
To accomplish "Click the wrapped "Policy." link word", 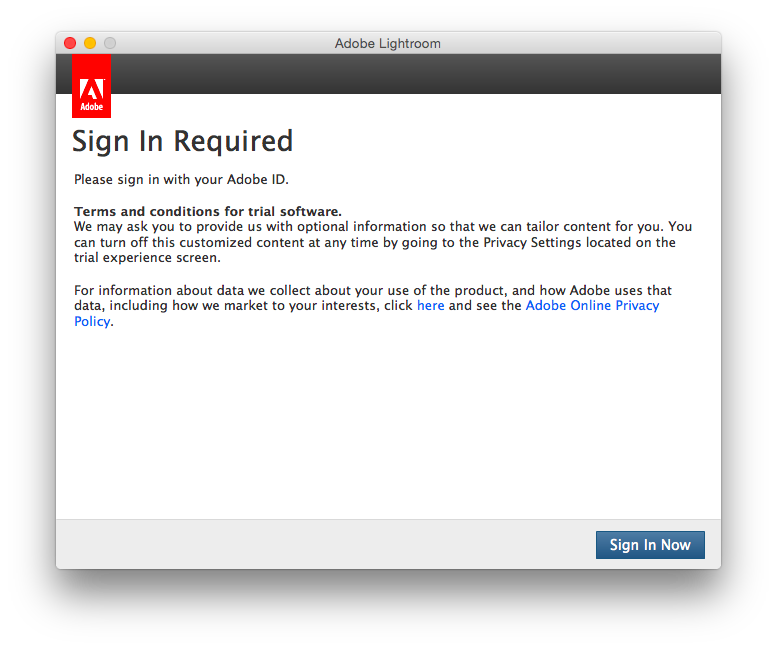I will click(93, 322).
